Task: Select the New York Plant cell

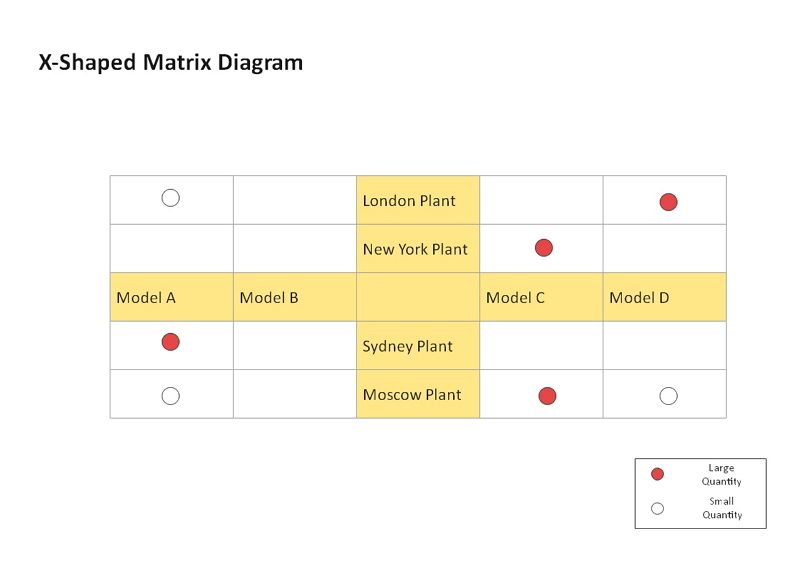Action: pyautogui.click(x=418, y=249)
